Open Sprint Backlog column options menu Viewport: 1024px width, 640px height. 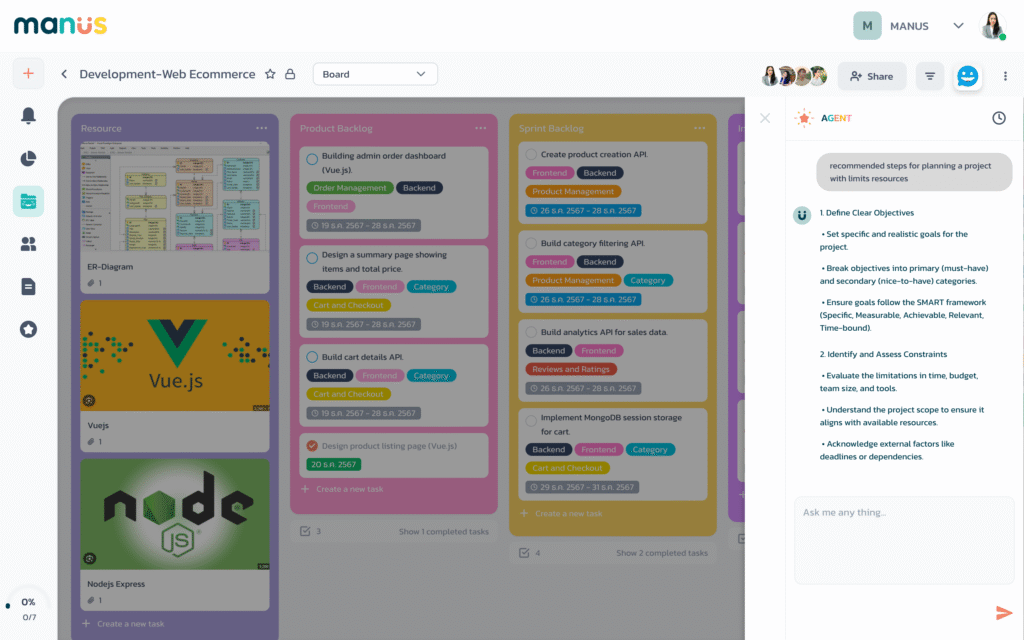tap(699, 128)
